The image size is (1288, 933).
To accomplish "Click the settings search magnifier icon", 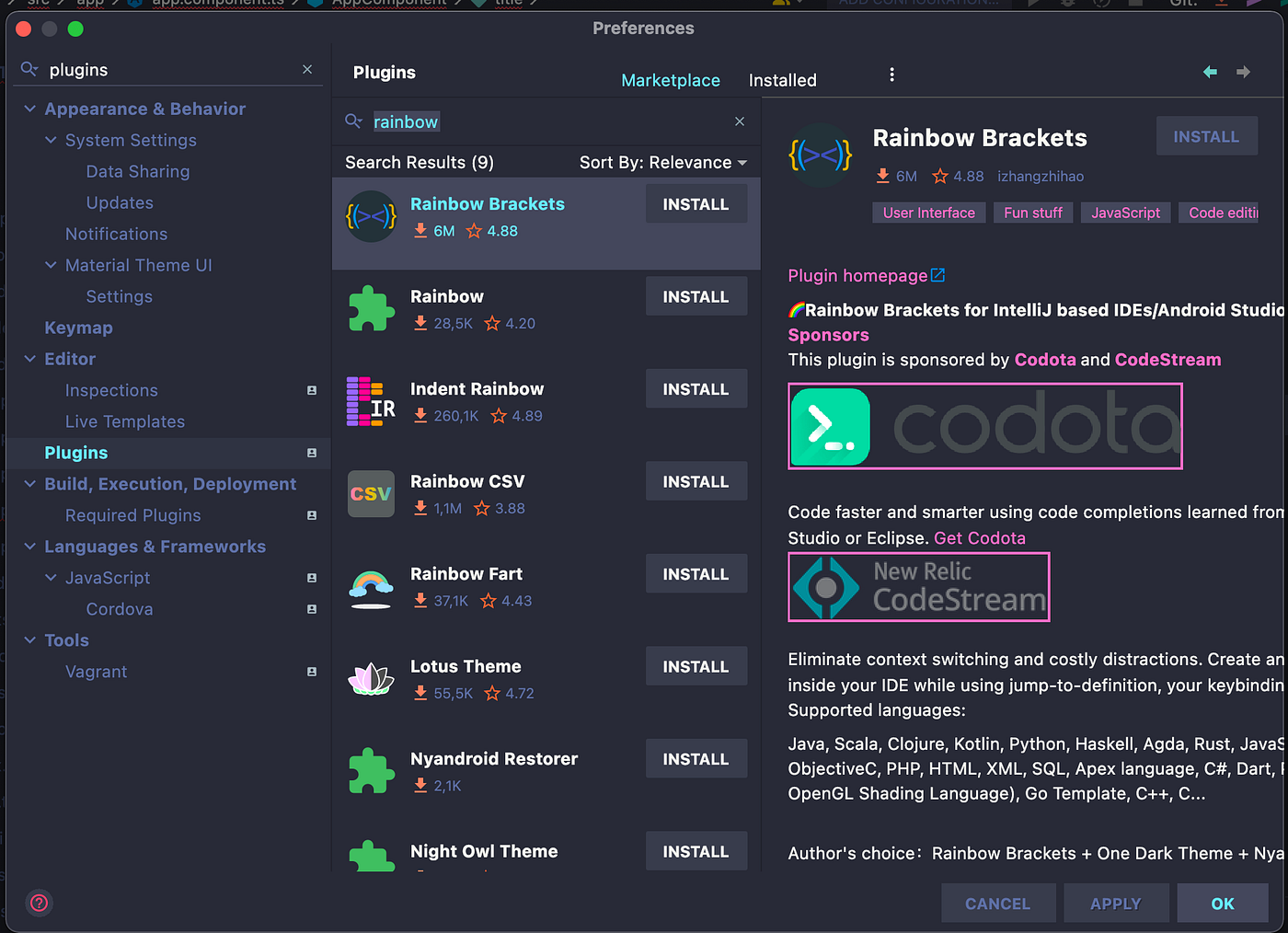I will (29, 69).
